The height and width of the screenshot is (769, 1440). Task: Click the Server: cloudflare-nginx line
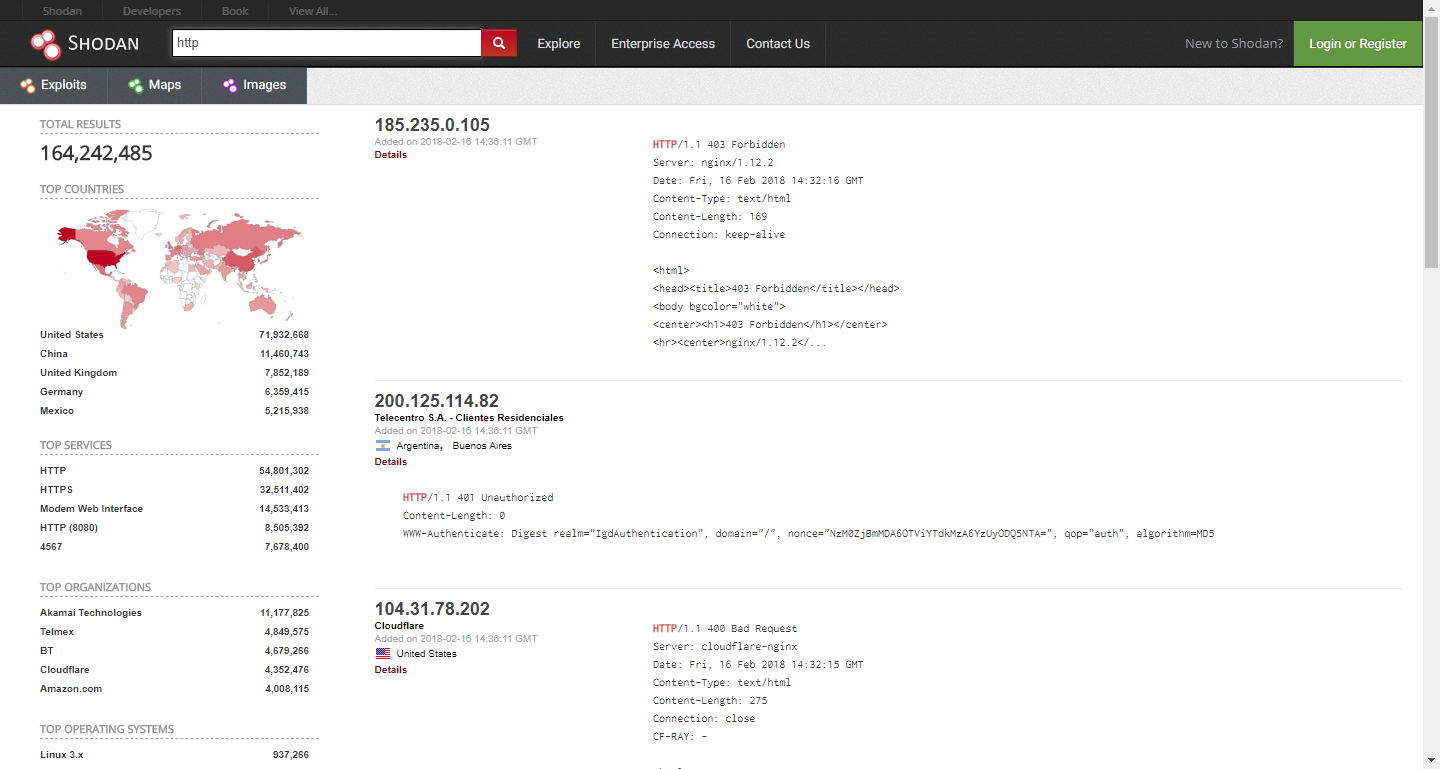point(725,647)
